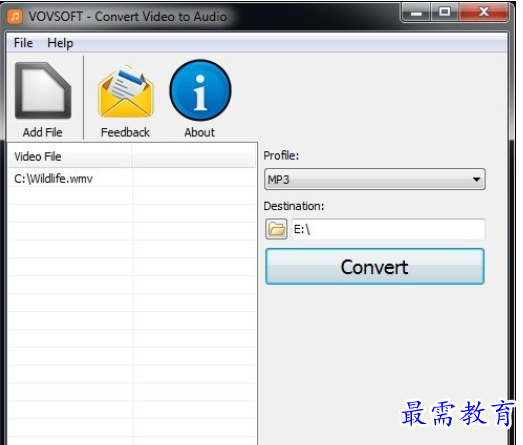Minimize the VOVSOFT window
523x445 pixels.
416,12
